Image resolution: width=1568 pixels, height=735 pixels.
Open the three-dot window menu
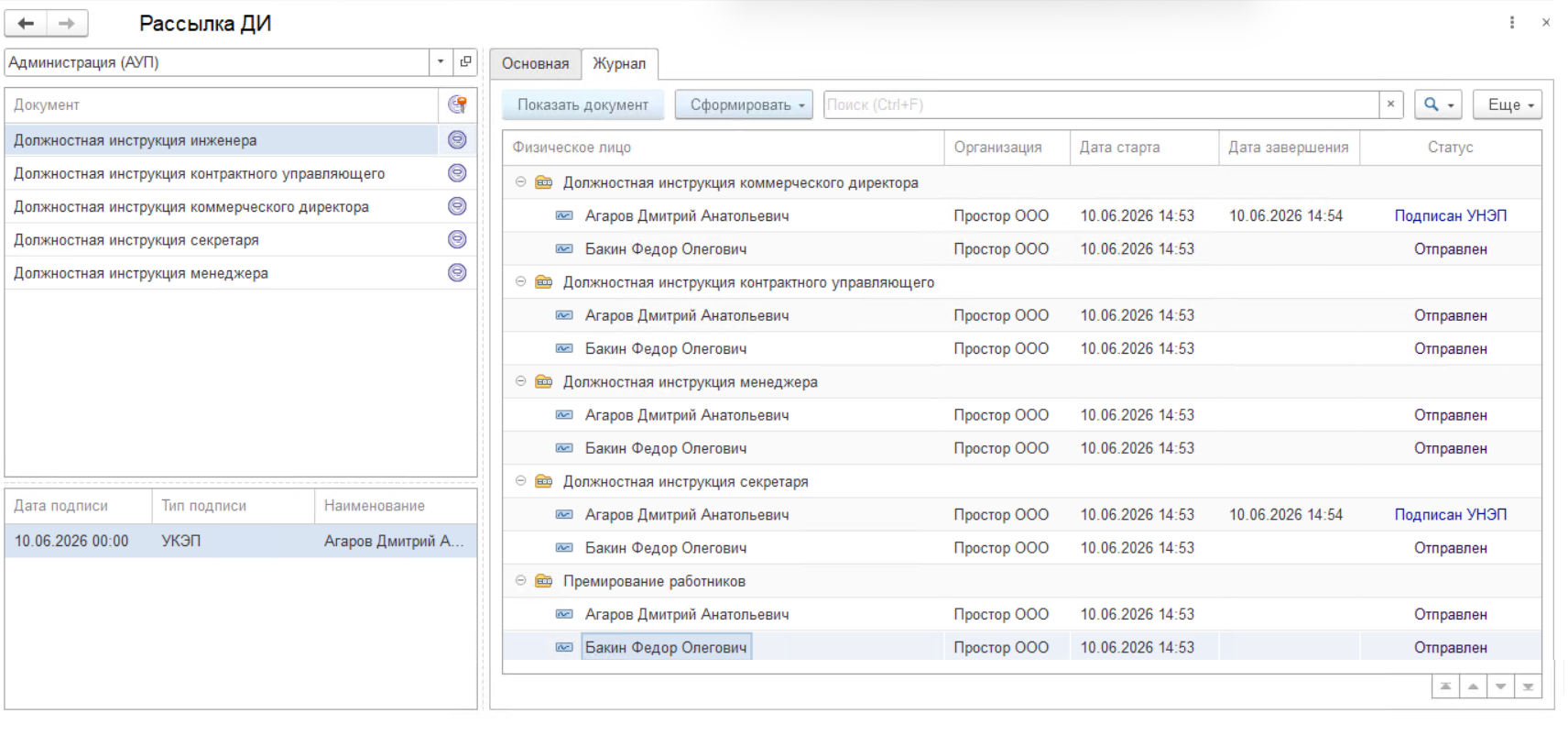point(1512,23)
